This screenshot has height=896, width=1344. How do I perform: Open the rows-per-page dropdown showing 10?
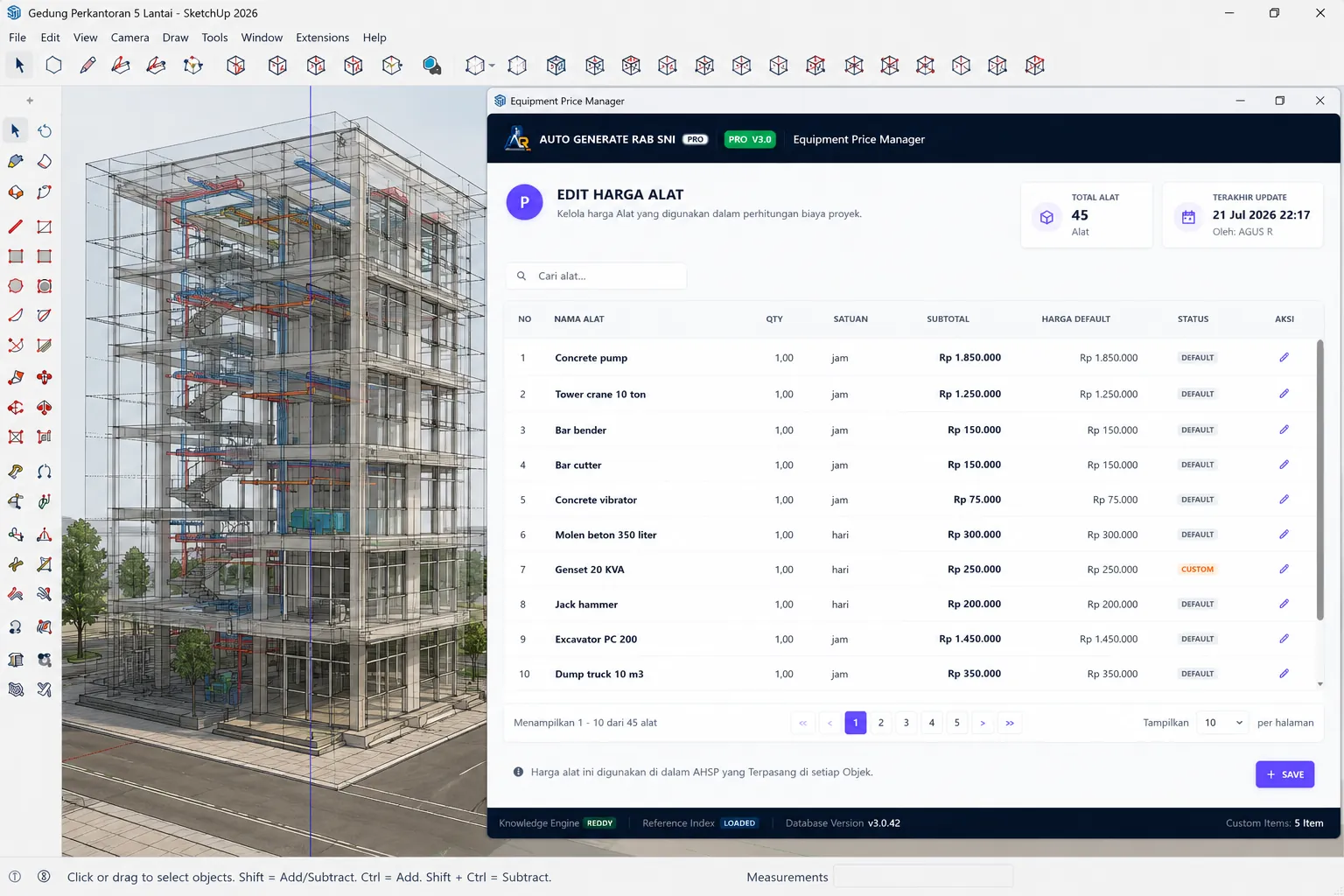[x=1222, y=723]
